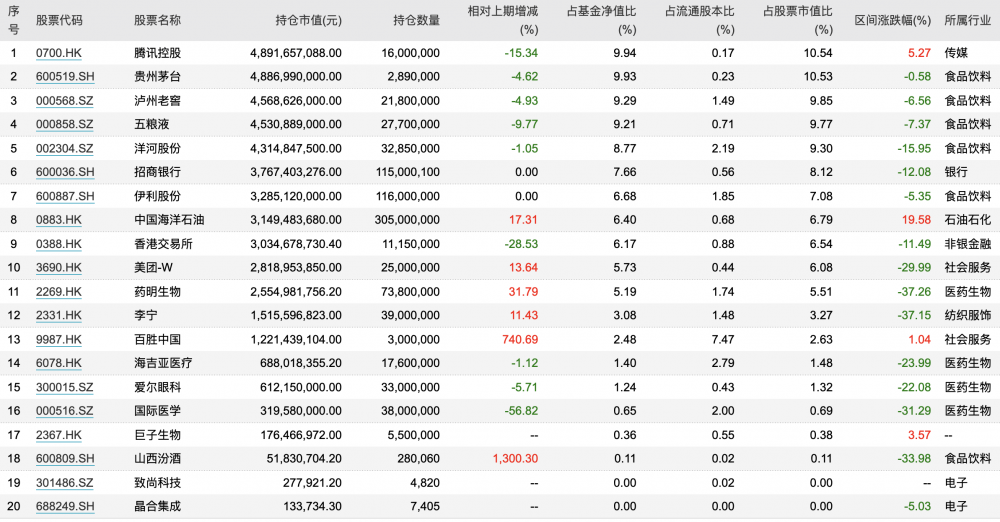Sort by 持仓市值(元) column header
The width and height of the screenshot is (1000, 522).
point(309,20)
